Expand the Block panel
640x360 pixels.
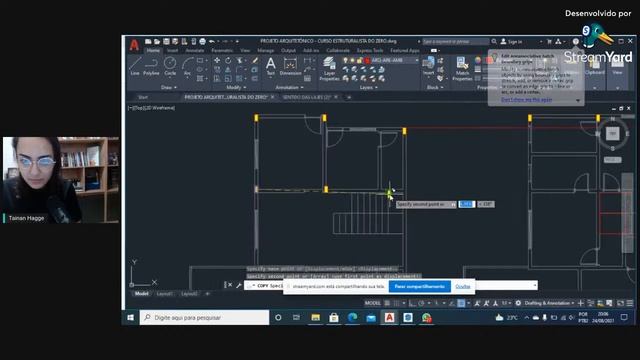(435, 87)
